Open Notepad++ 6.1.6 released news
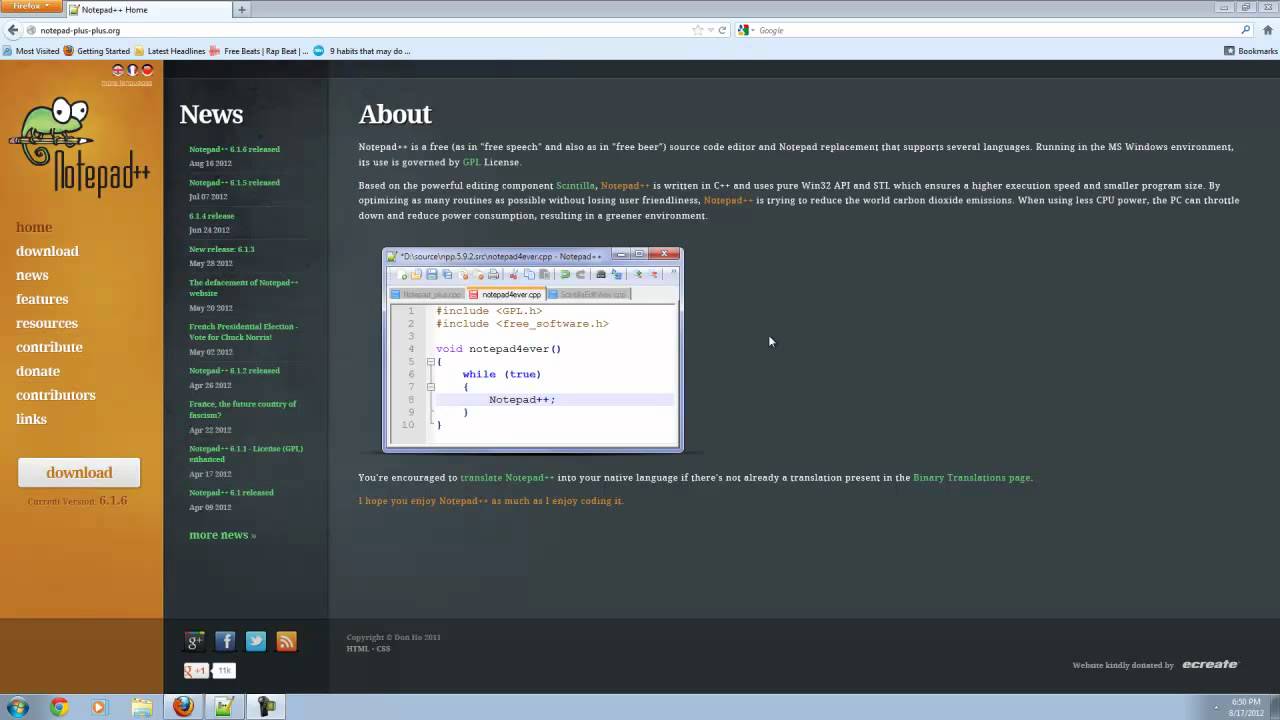Screen dimensions: 1280x720 [x=234, y=149]
